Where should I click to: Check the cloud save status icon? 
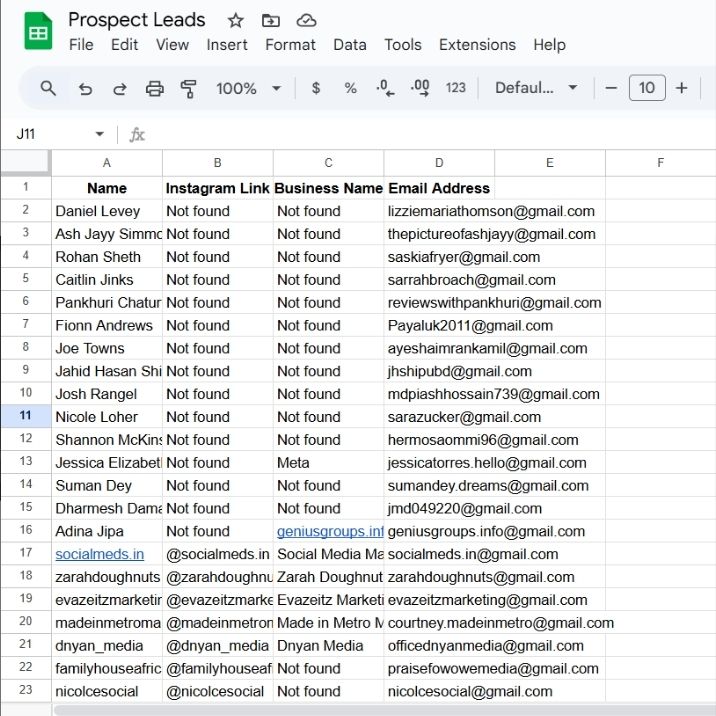click(x=307, y=21)
